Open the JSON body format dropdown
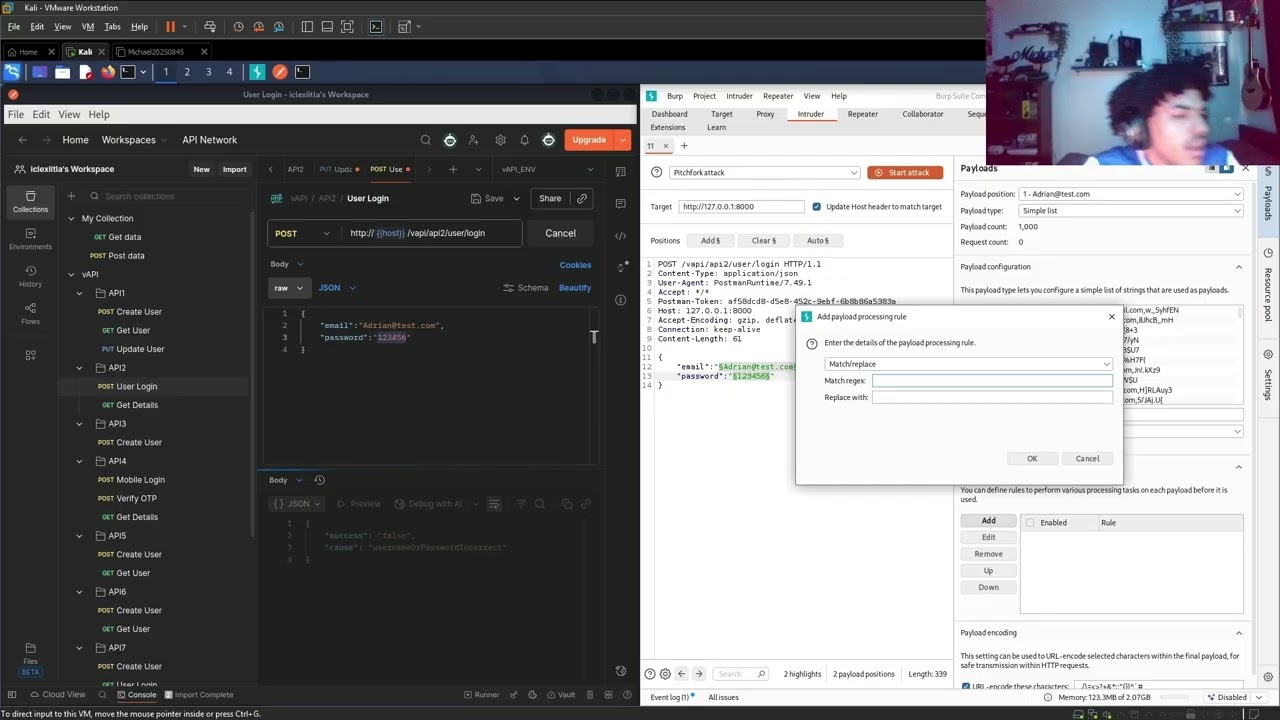1280x720 pixels. click(x=337, y=288)
